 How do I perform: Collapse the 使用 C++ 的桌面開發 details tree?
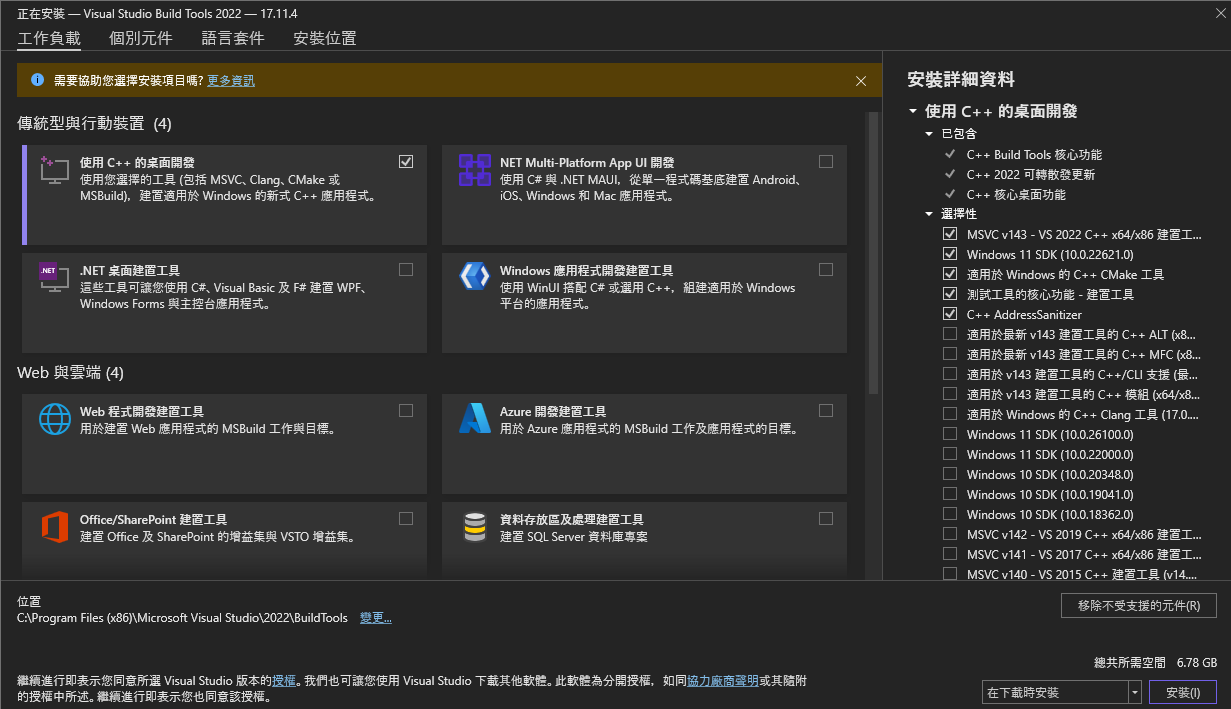(x=913, y=112)
